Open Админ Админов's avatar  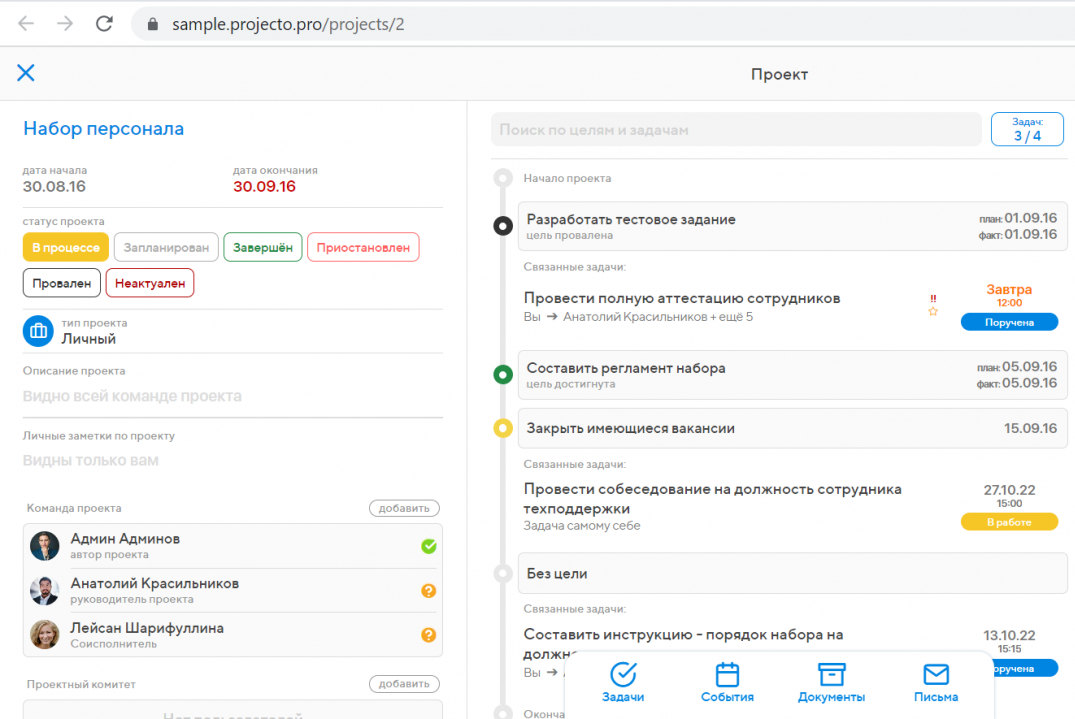(x=45, y=546)
